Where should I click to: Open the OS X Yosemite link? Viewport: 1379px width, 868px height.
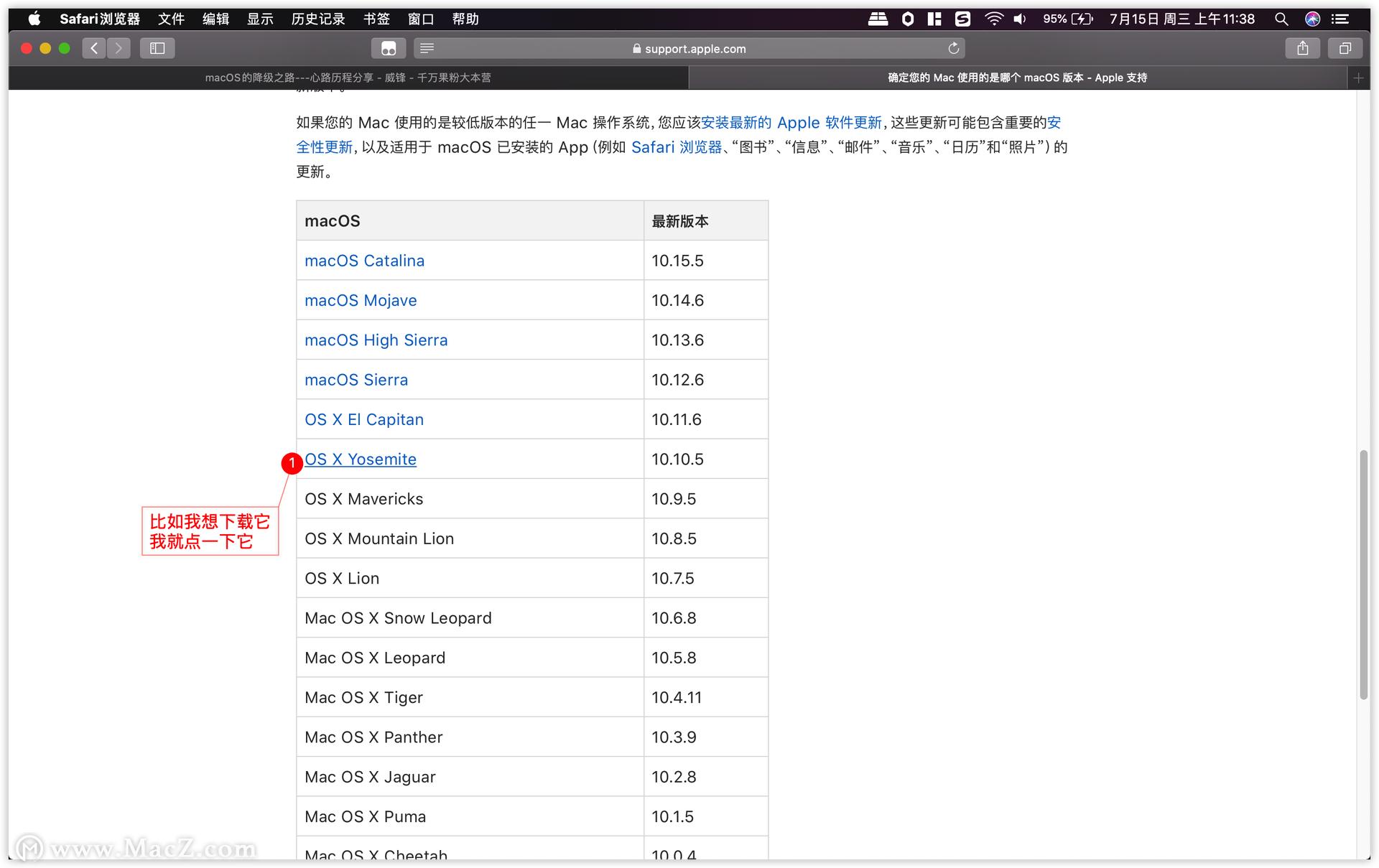[360, 459]
